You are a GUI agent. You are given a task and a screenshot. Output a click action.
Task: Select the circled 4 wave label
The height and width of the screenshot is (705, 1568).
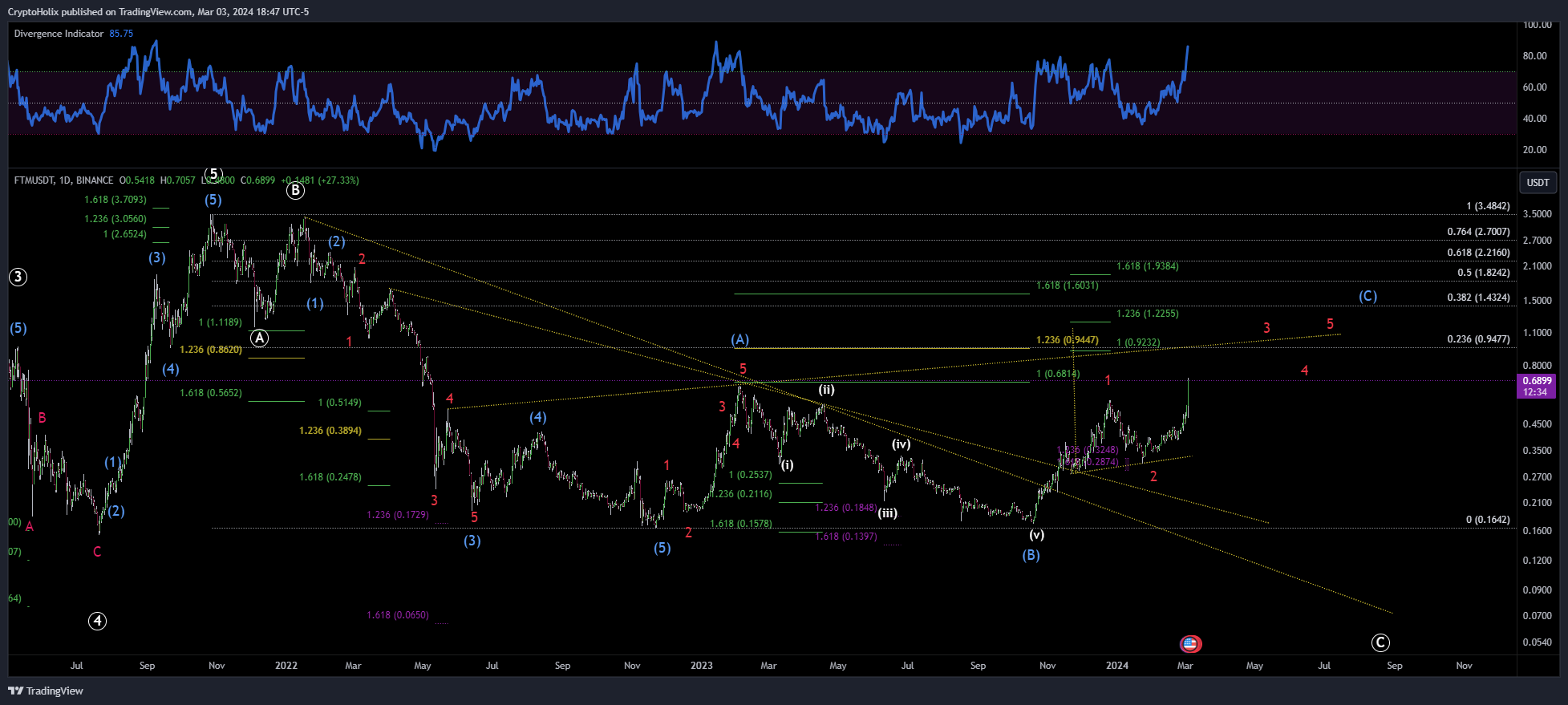tap(97, 621)
